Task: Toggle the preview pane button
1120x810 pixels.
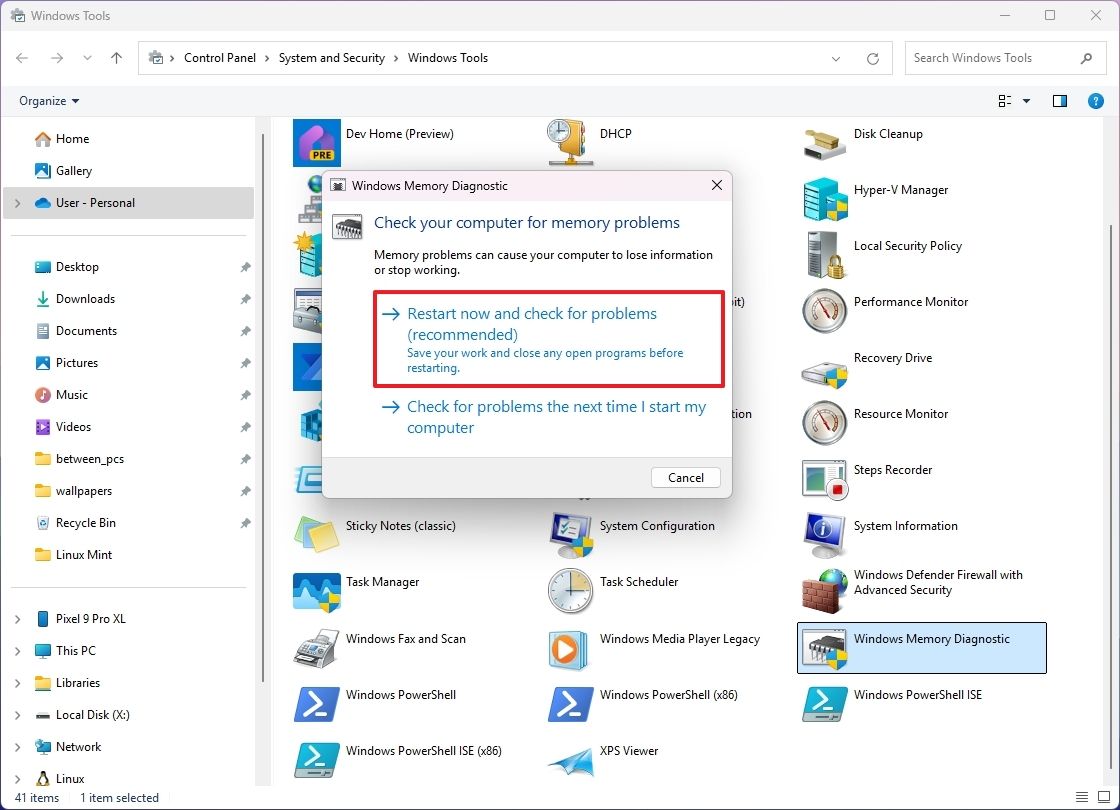Action: 1060,100
